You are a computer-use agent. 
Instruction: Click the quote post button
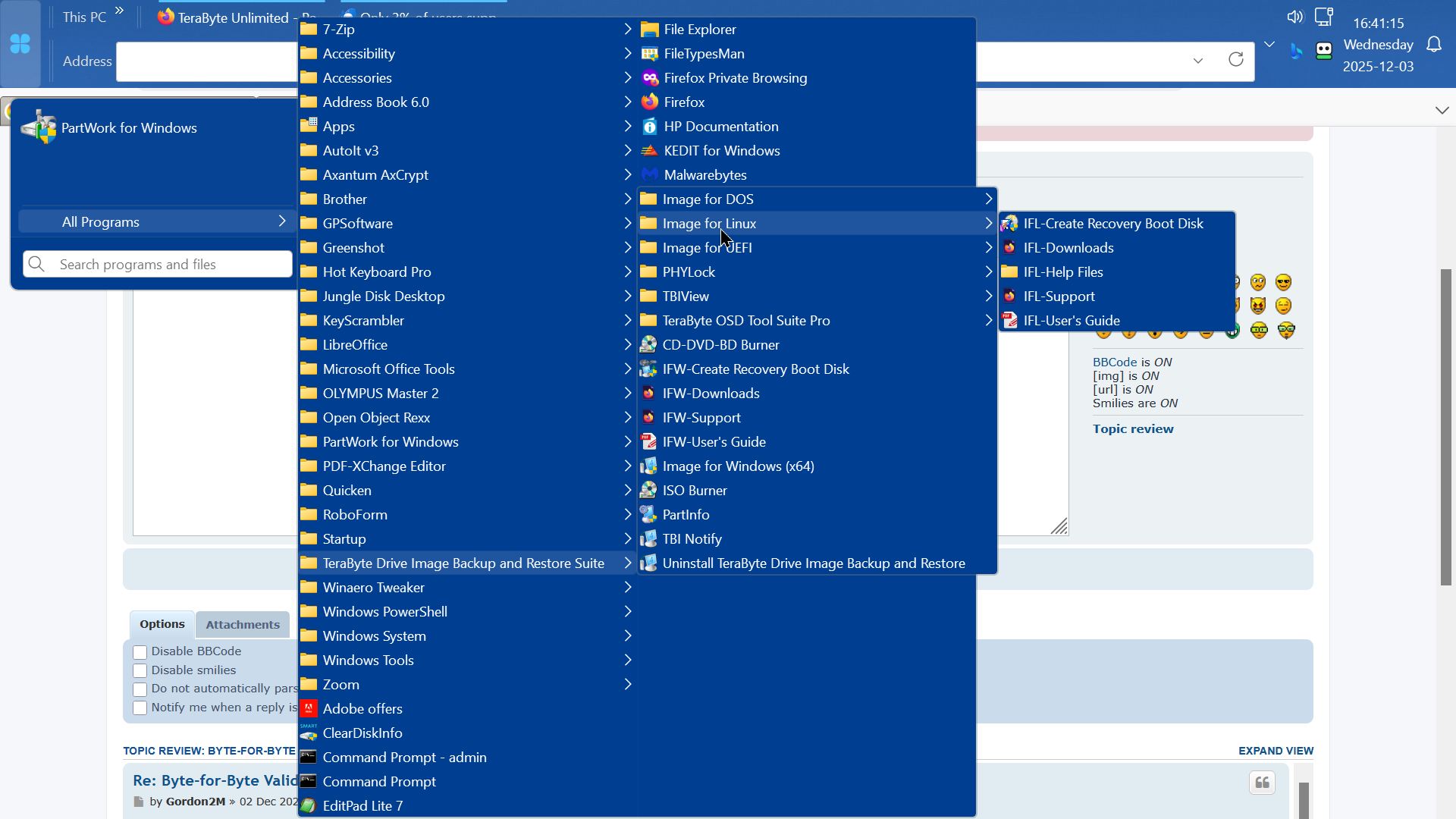(1262, 783)
